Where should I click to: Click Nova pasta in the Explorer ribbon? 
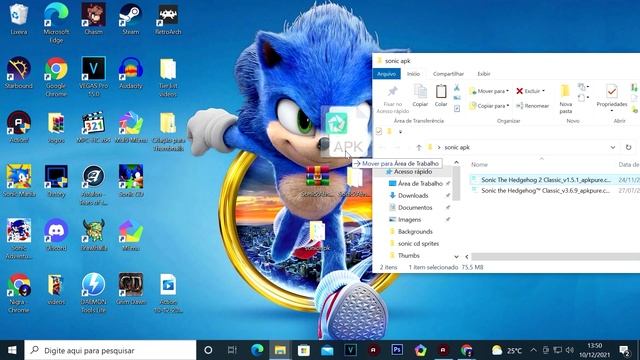[x=566, y=98]
